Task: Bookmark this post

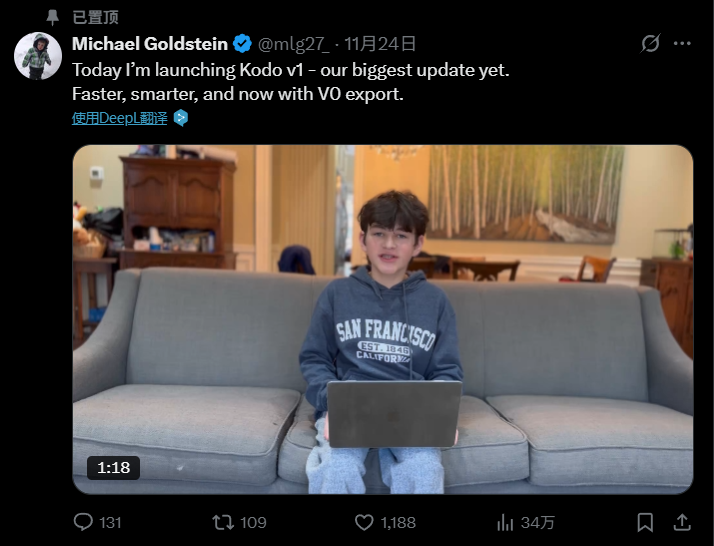Action: click(x=645, y=522)
